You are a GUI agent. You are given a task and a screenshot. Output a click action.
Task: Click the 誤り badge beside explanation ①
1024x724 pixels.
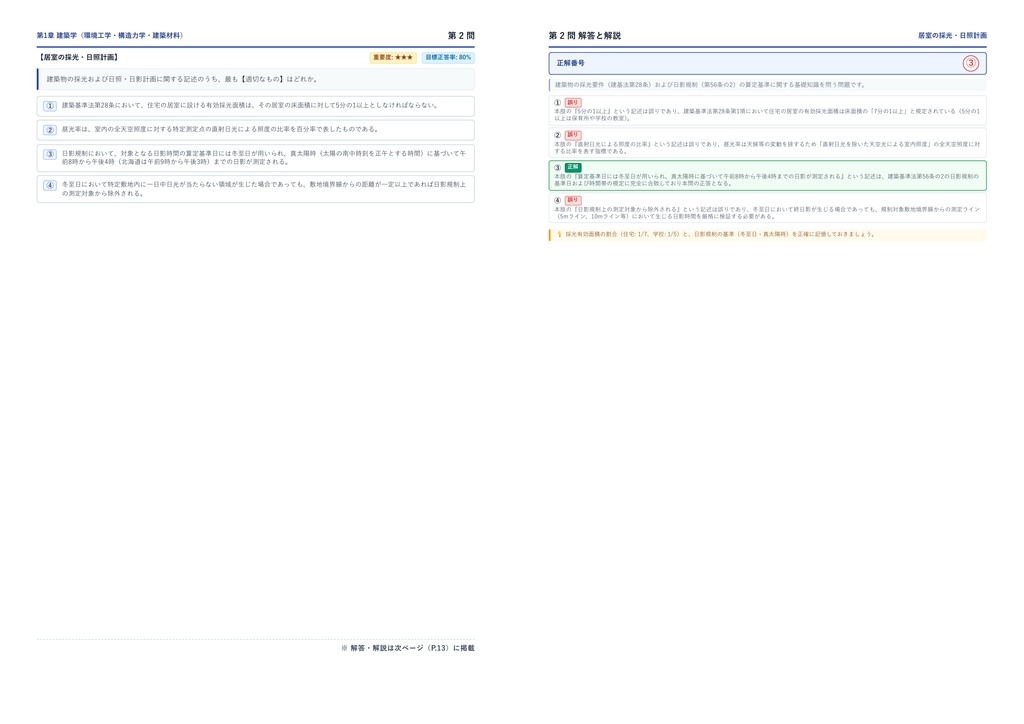[x=573, y=102]
